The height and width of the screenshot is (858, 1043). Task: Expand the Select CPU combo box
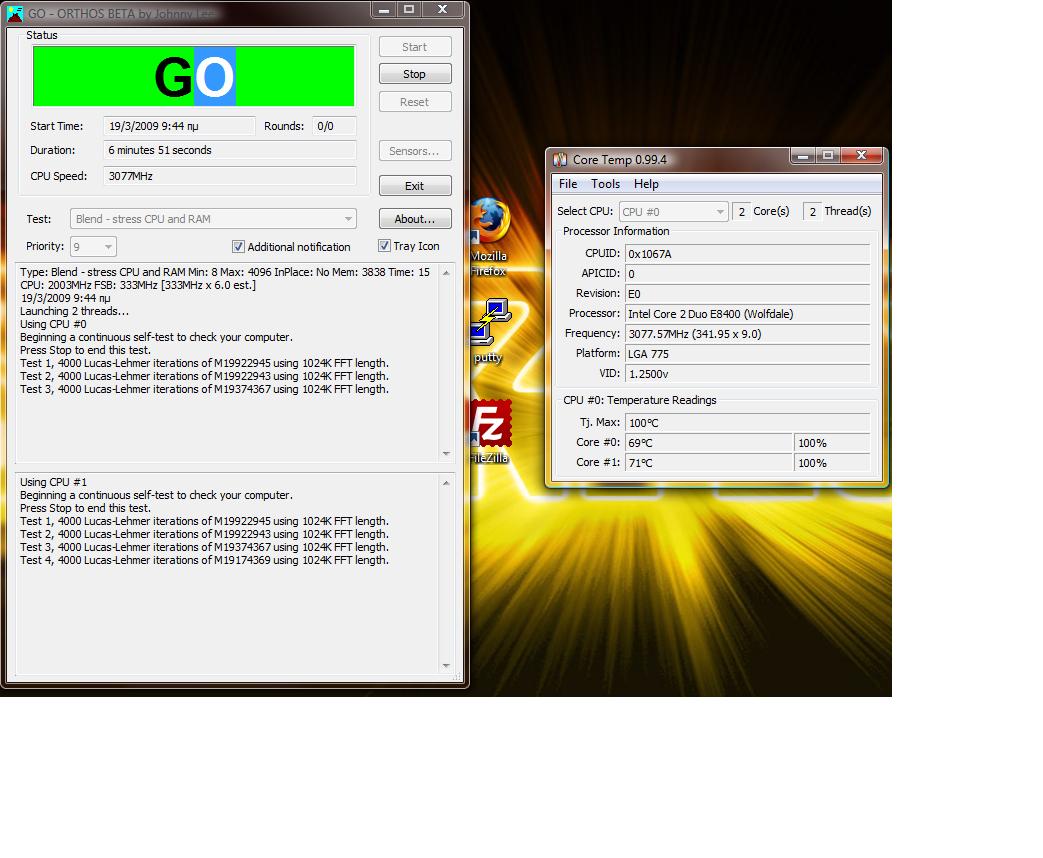tap(673, 212)
